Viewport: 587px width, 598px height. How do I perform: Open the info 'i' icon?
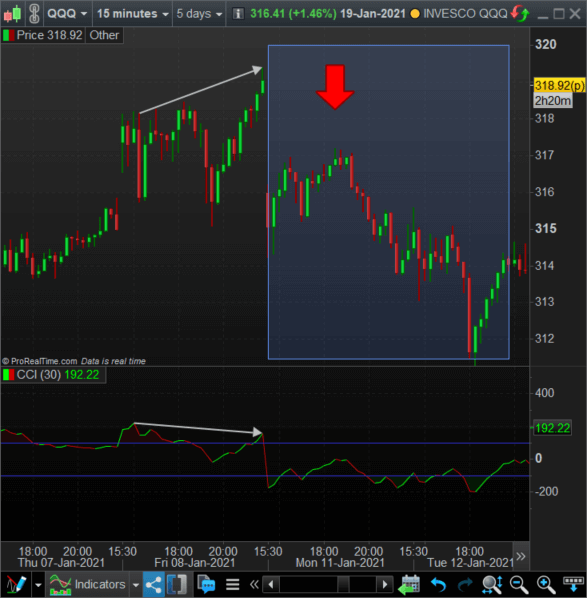point(238,14)
